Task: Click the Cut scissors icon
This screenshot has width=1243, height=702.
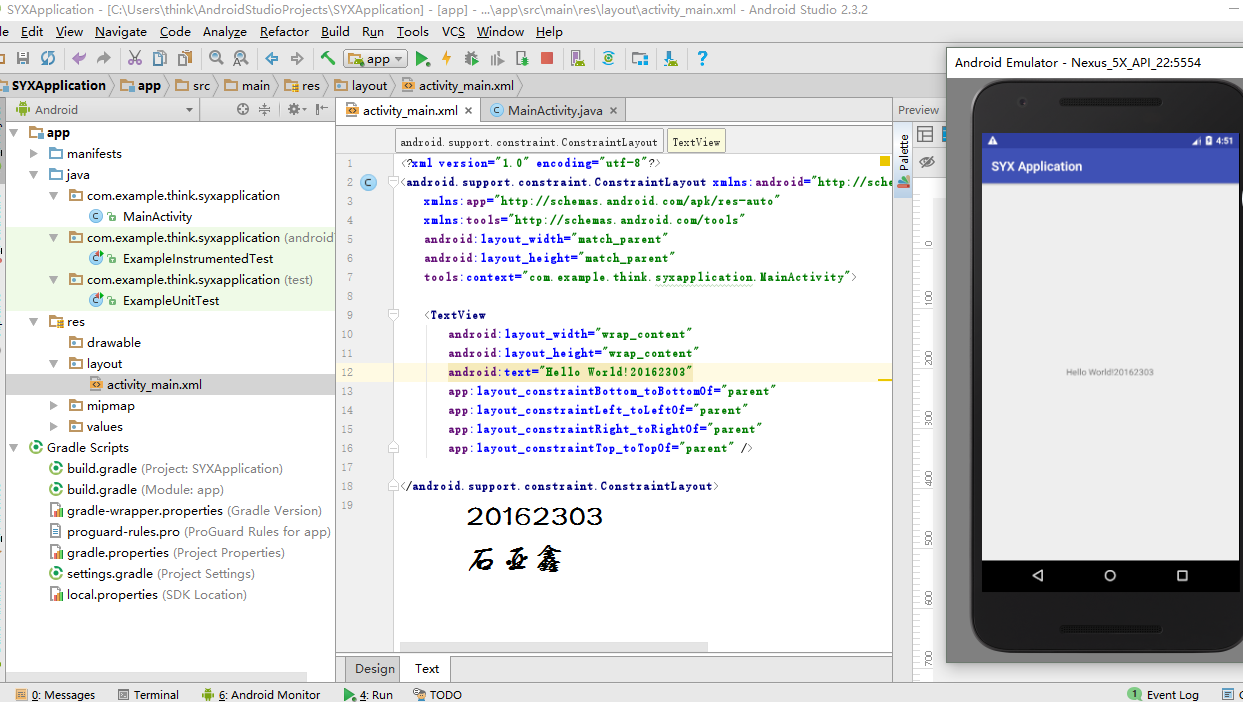Action: click(x=134, y=58)
